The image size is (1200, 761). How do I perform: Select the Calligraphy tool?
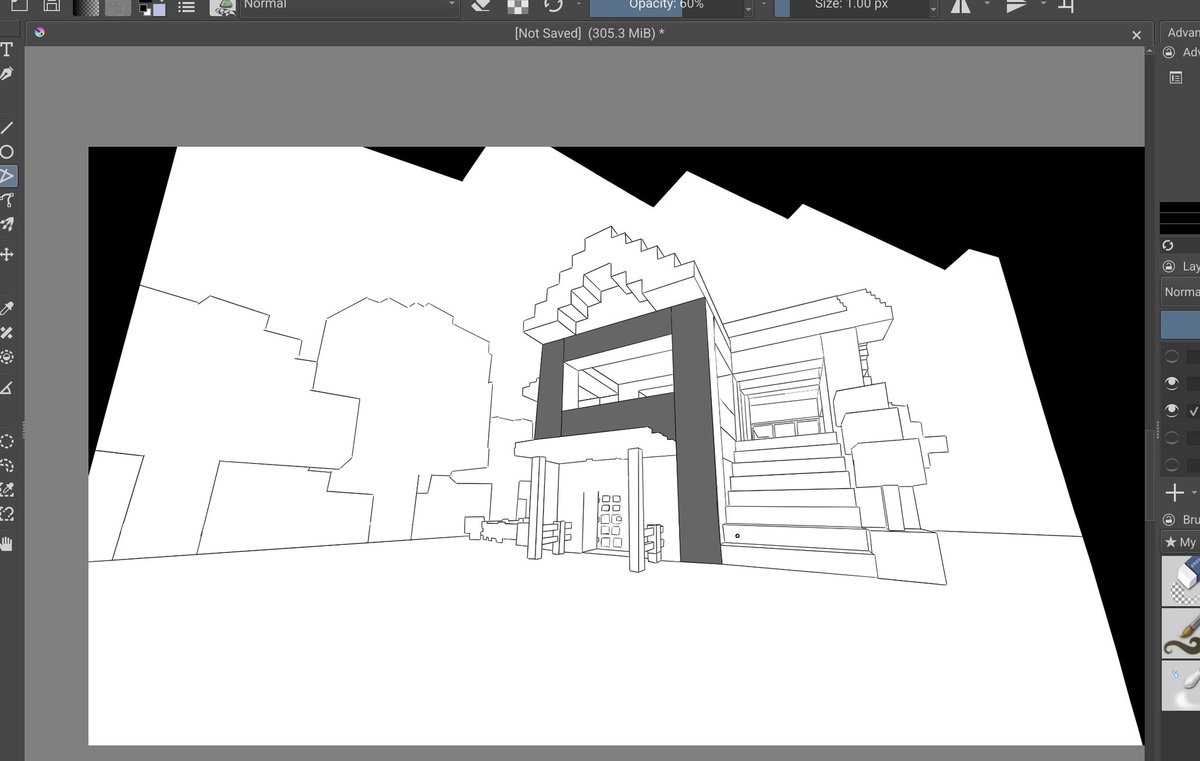[7, 74]
